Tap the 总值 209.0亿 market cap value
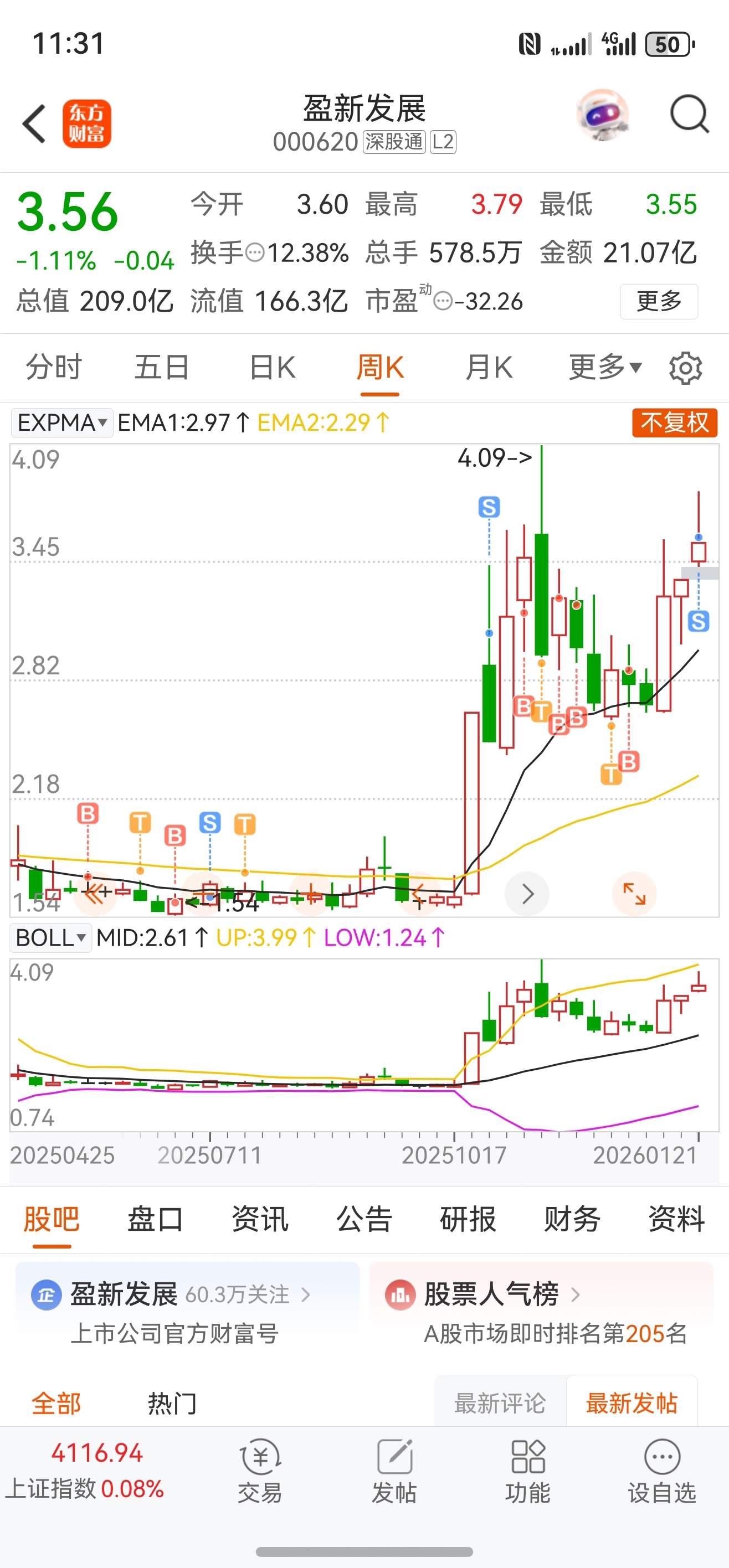Viewport: 729px width, 1568px height. coord(94,301)
